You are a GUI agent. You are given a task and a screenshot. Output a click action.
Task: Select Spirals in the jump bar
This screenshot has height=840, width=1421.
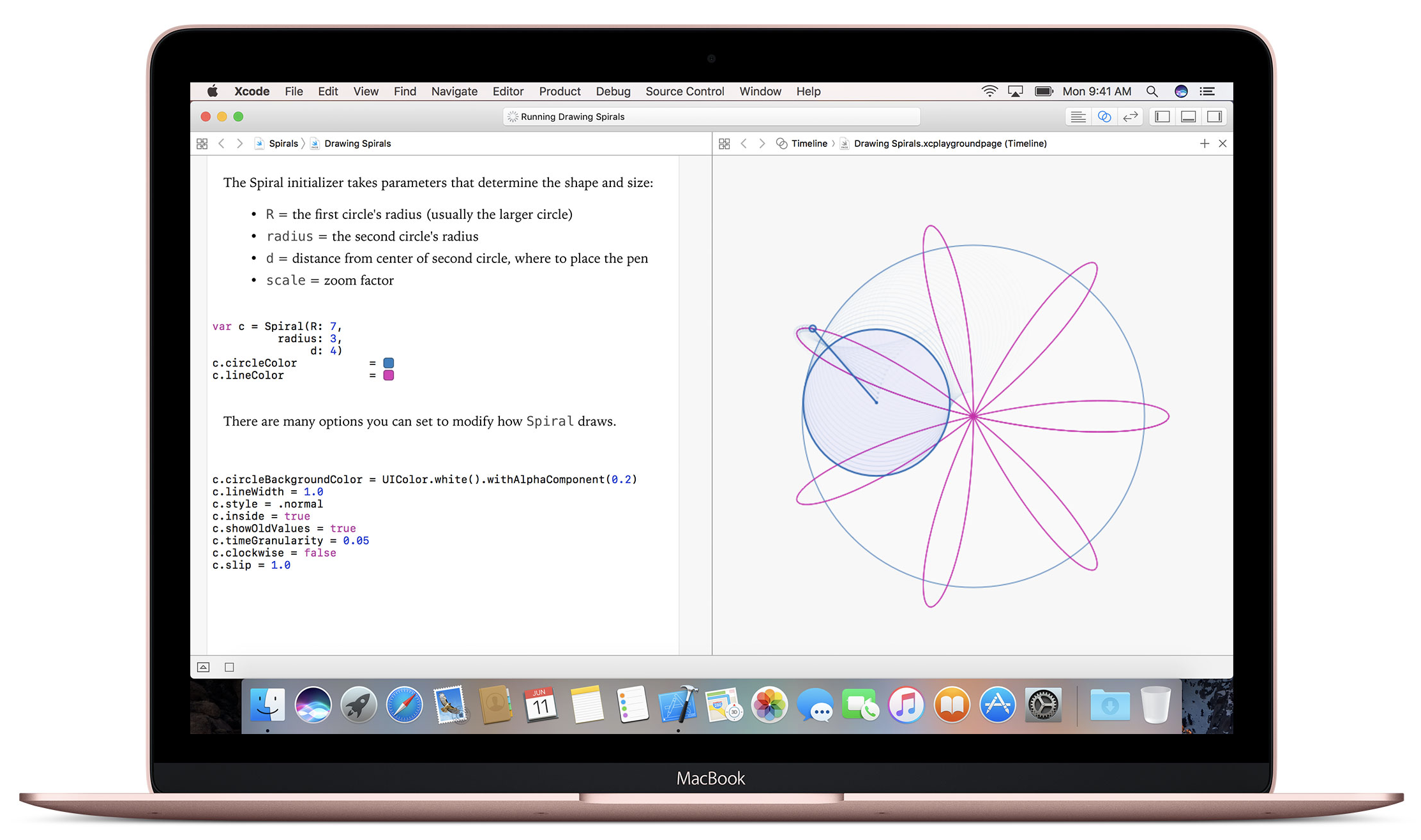coord(277,144)
